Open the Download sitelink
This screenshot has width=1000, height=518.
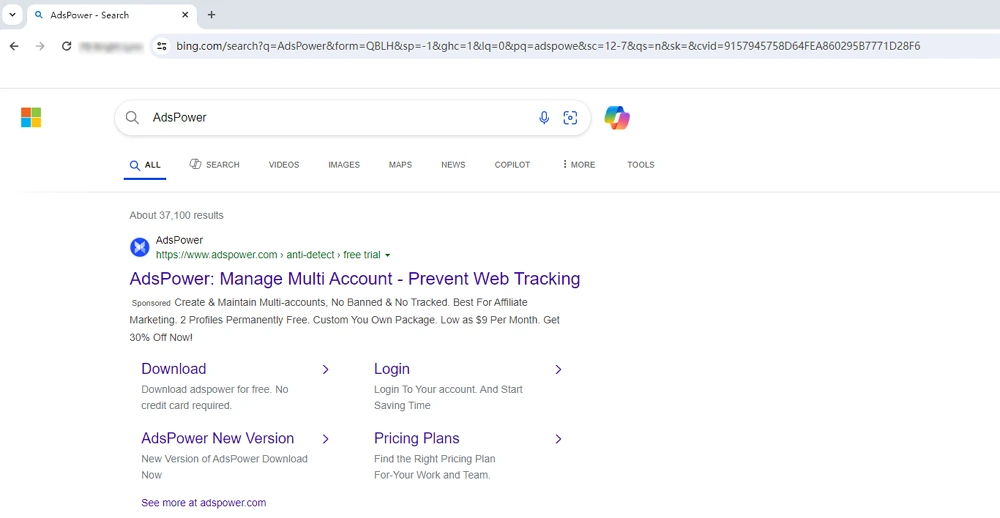point(173,369)
